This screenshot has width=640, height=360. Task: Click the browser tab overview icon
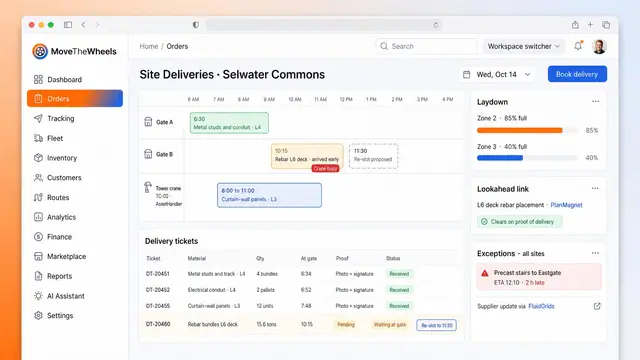(606, 25)
